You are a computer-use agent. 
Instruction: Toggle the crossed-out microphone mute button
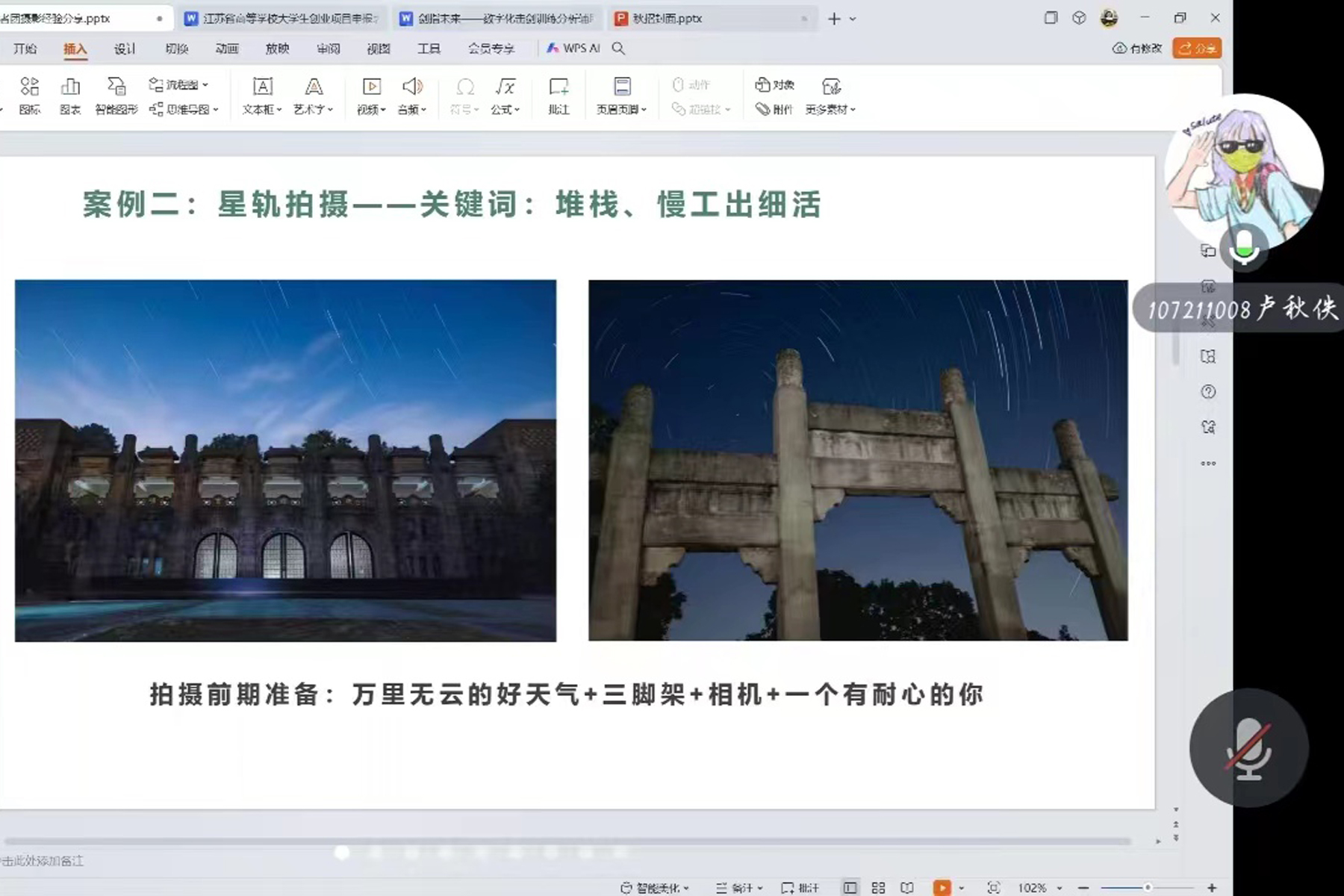[x=1248, y=748]
